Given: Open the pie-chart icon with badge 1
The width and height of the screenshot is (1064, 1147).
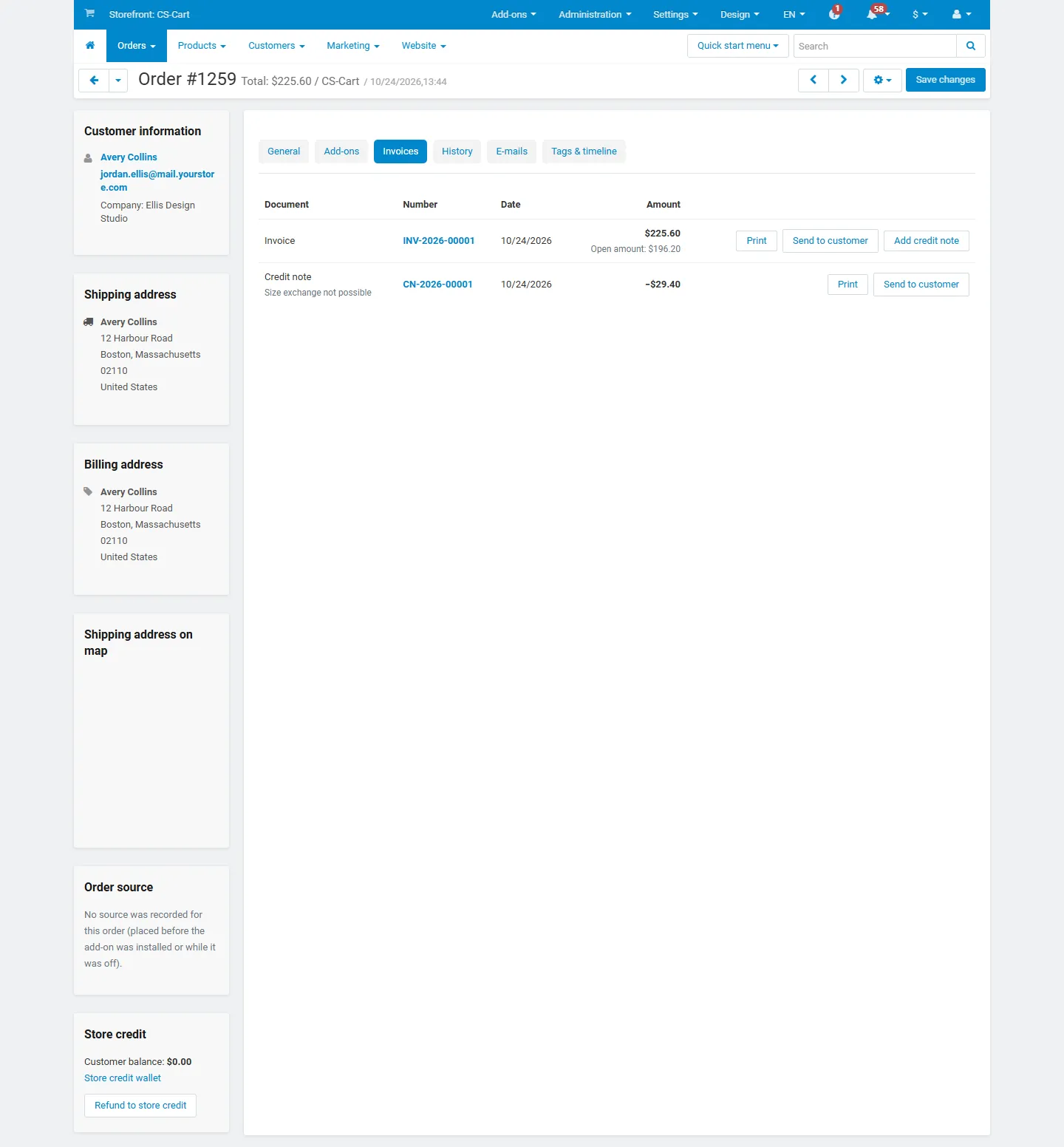Looking at the screenshot, I should click(x=835, y=14).
